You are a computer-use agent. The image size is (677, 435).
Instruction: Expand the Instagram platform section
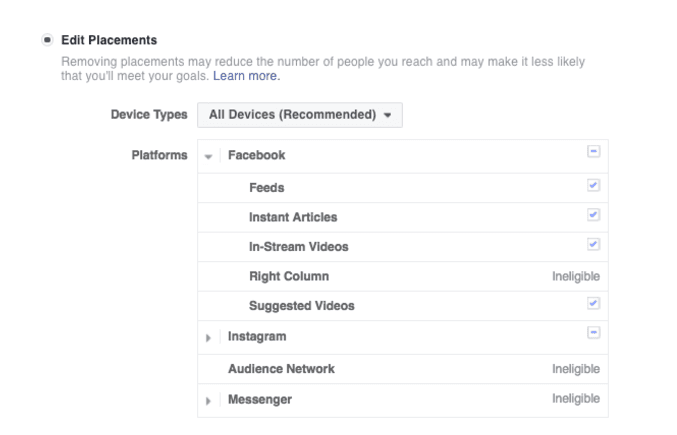[209, 339]
